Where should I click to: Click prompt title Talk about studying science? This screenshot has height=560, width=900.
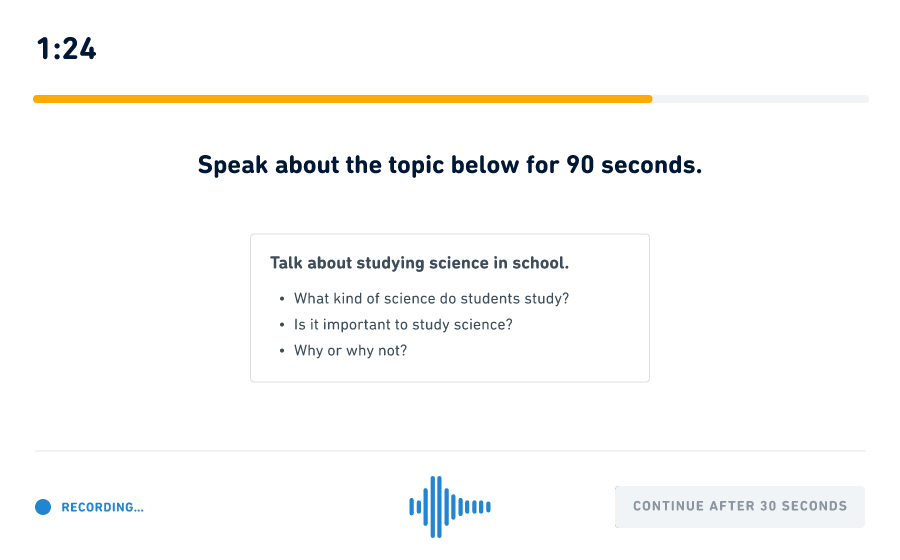(420, 263)
